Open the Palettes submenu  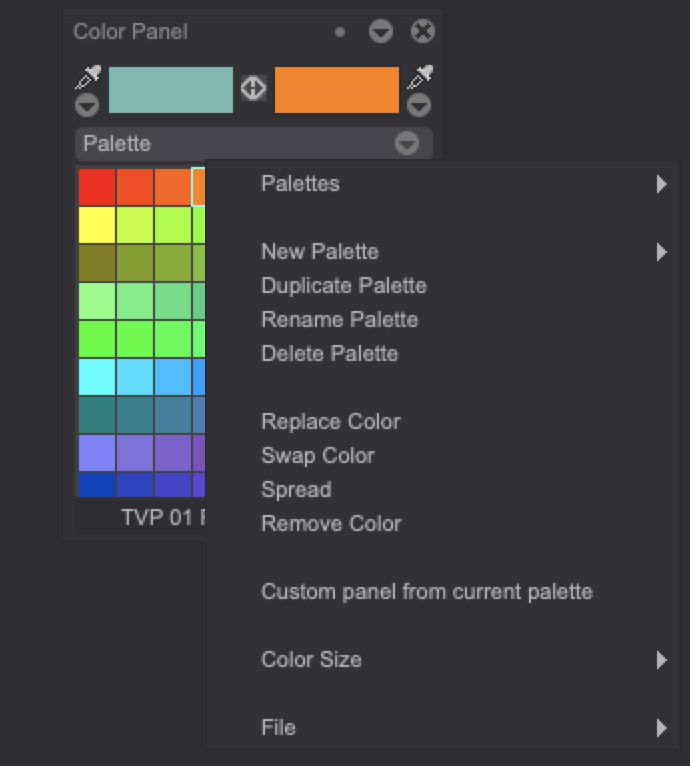443,184
